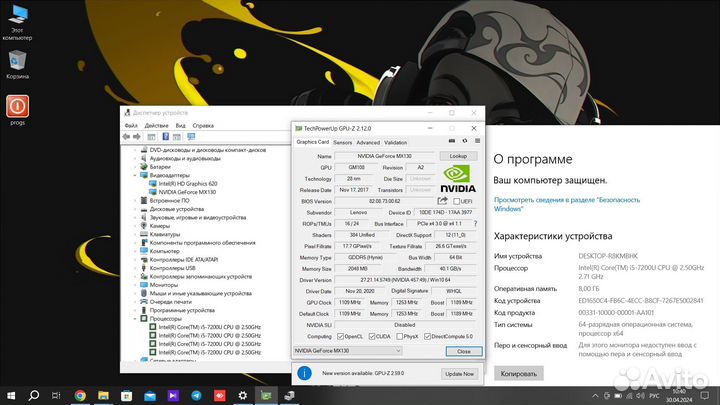The image size is (720, 405).
Task: Switch to the Advanced tab
Action: [x=368, y=143]
